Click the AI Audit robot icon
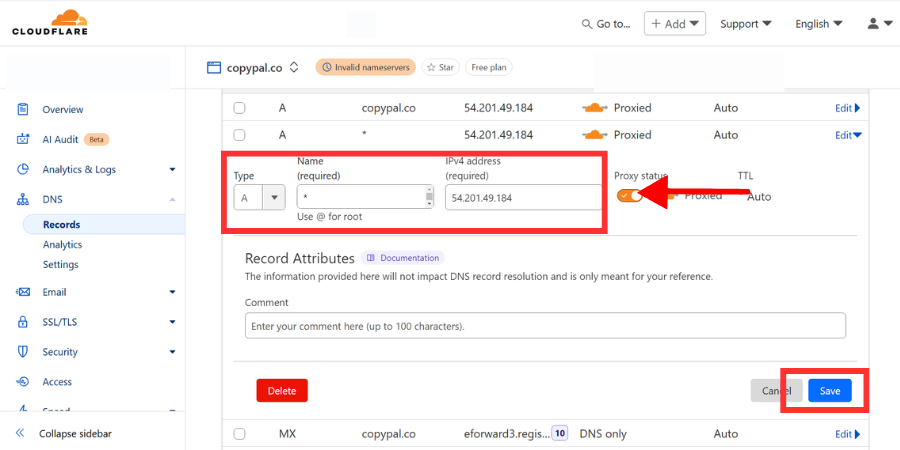This screenshot has height=450, width=900. pyautogui.click(x=23, y=139)
